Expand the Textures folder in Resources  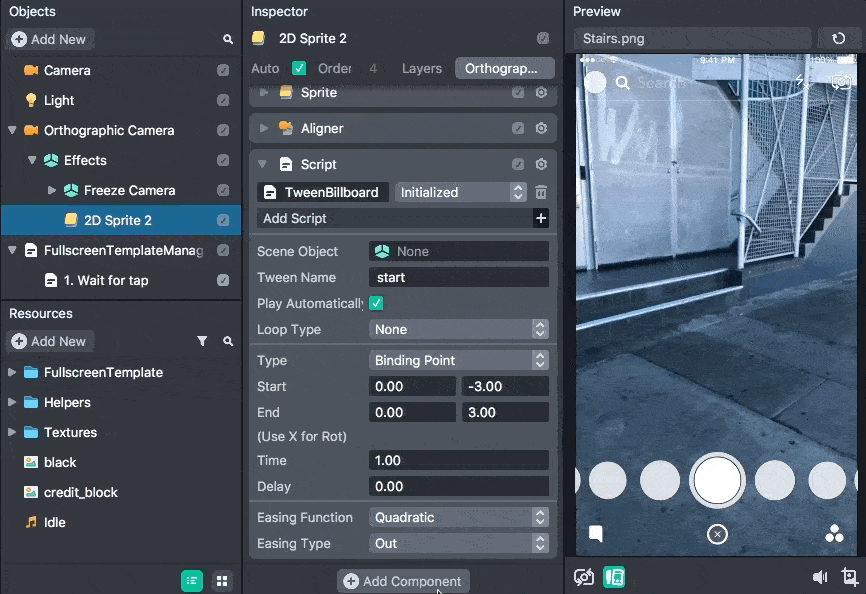click(12, 432)
